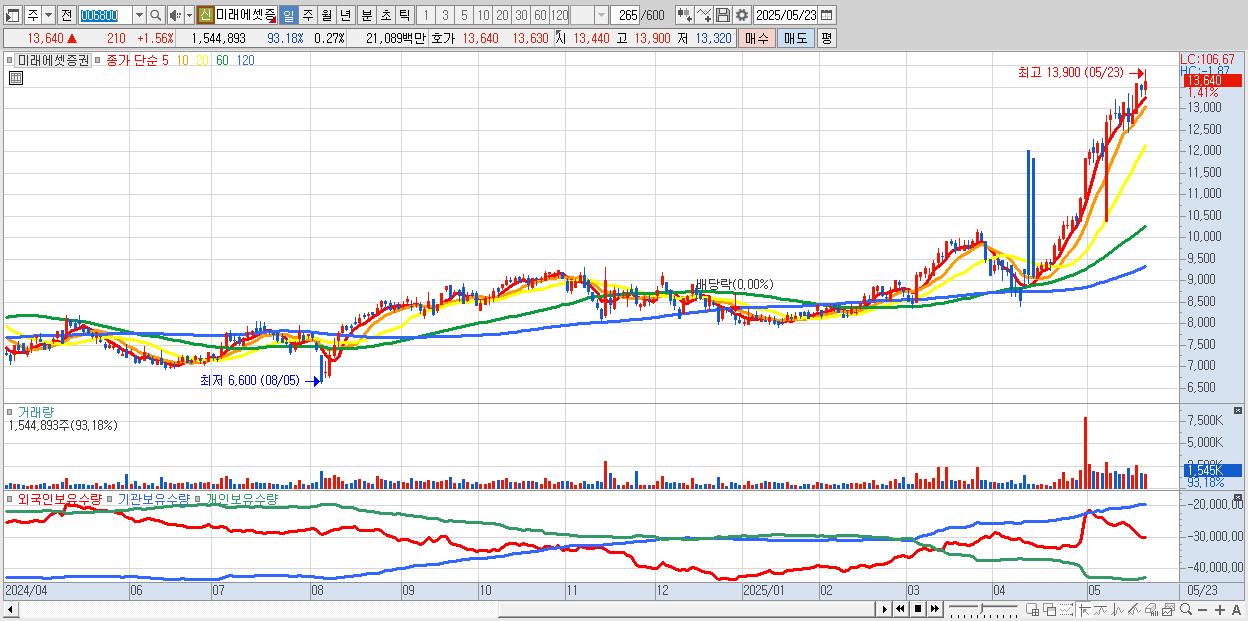The image size is (1248, 621).
Task: Click the volume panel's top-right corner button
Action: (1240, 410)
